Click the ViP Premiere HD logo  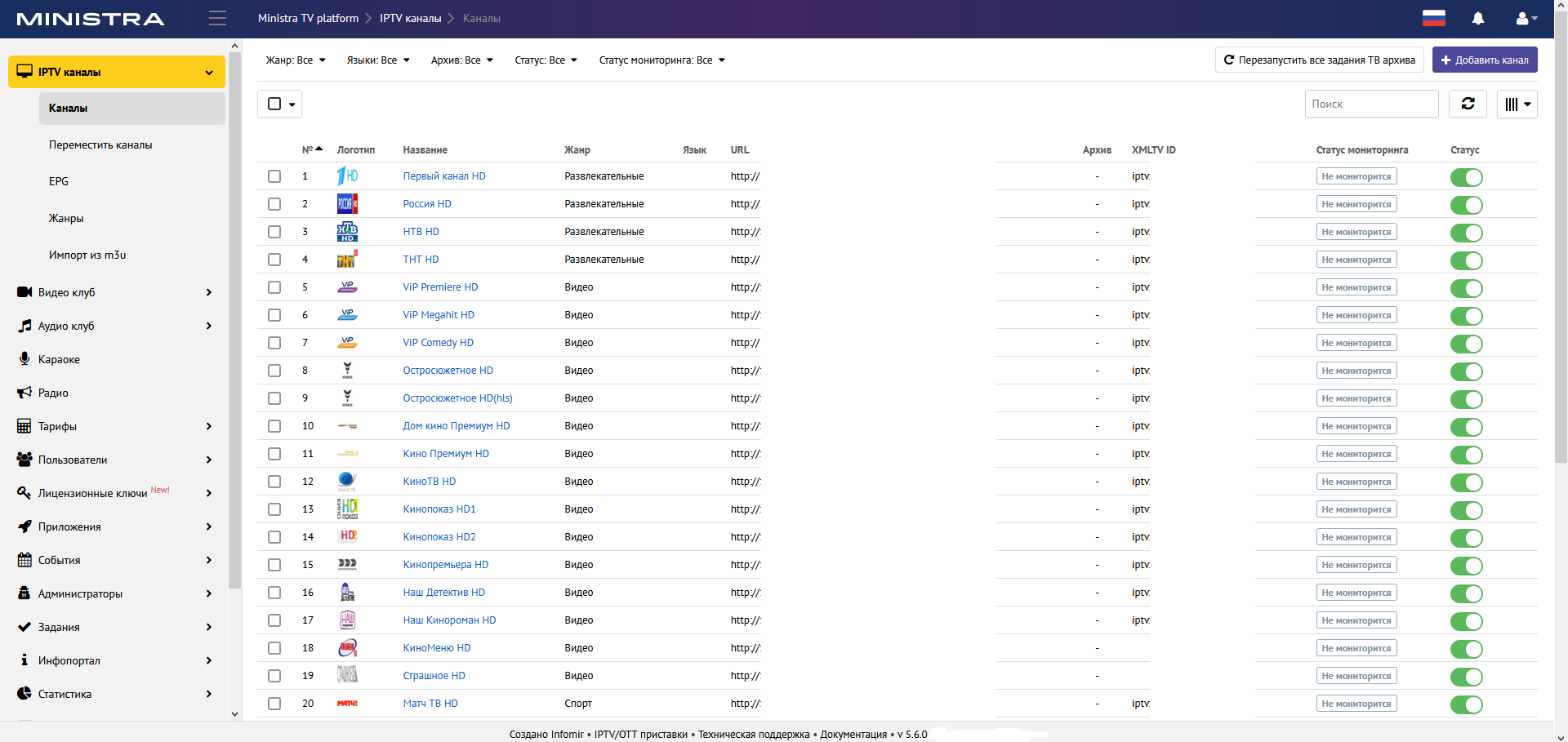(347, 287)
